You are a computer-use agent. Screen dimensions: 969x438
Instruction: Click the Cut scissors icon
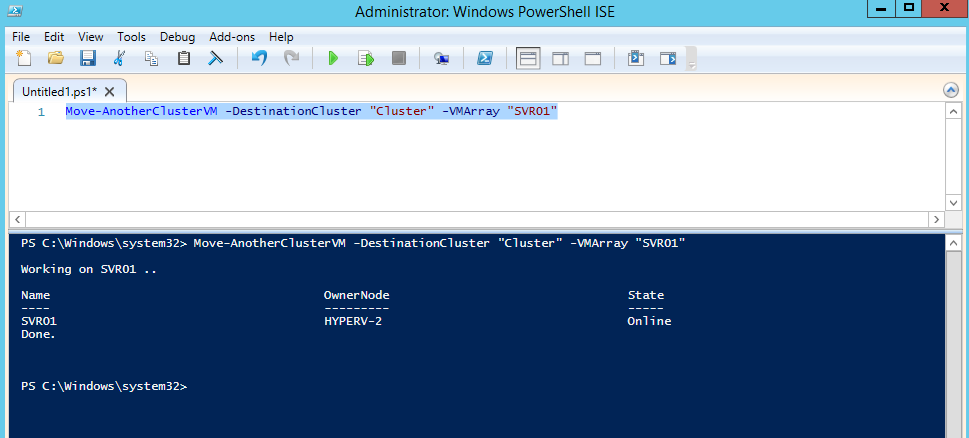(x=120, y=58)
